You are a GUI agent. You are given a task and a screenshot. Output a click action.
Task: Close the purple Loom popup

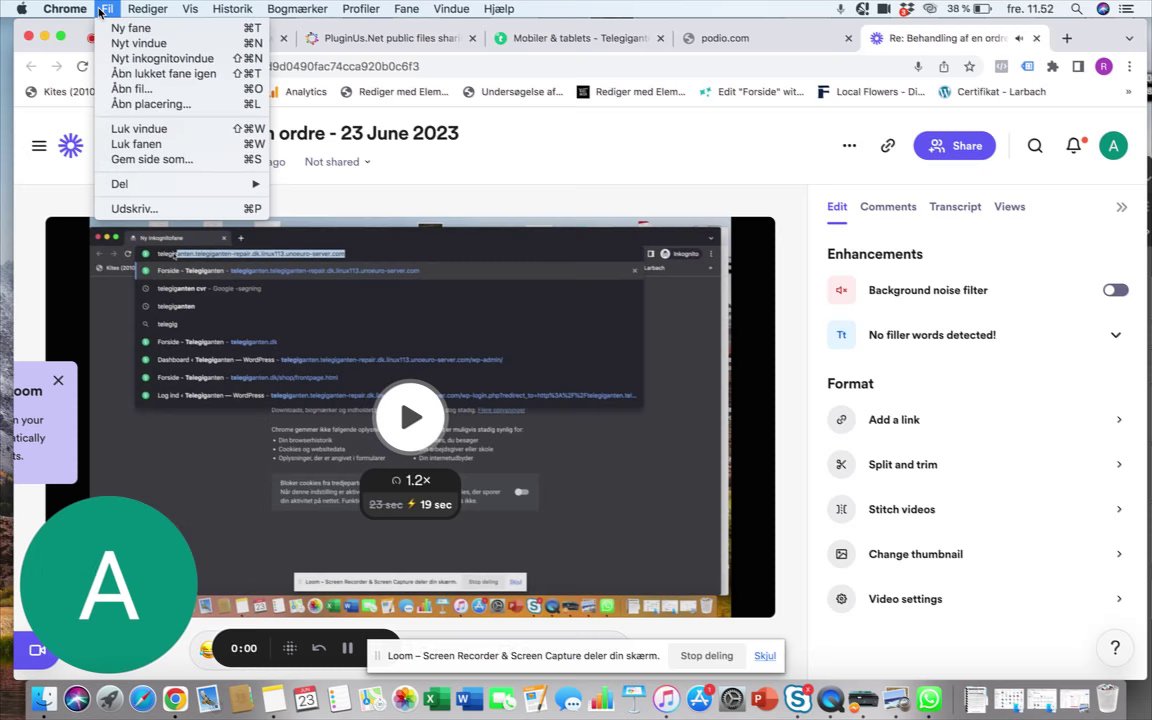(x=58, y=381)
